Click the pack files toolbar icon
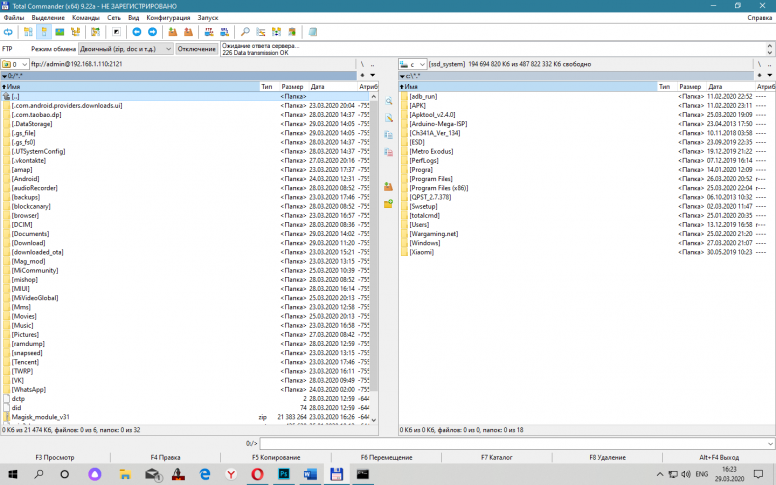 coord(173,32)
